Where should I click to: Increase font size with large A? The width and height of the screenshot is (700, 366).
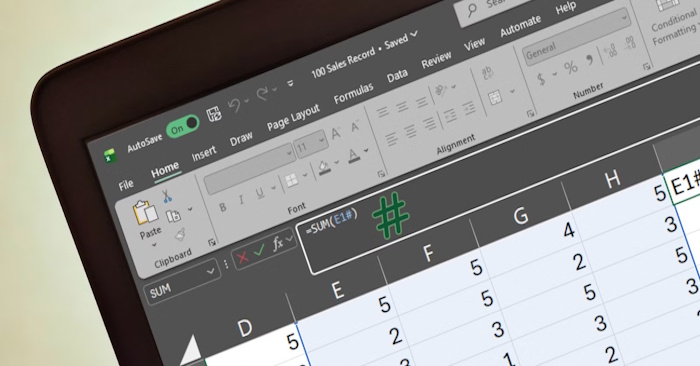pos(336,133)
